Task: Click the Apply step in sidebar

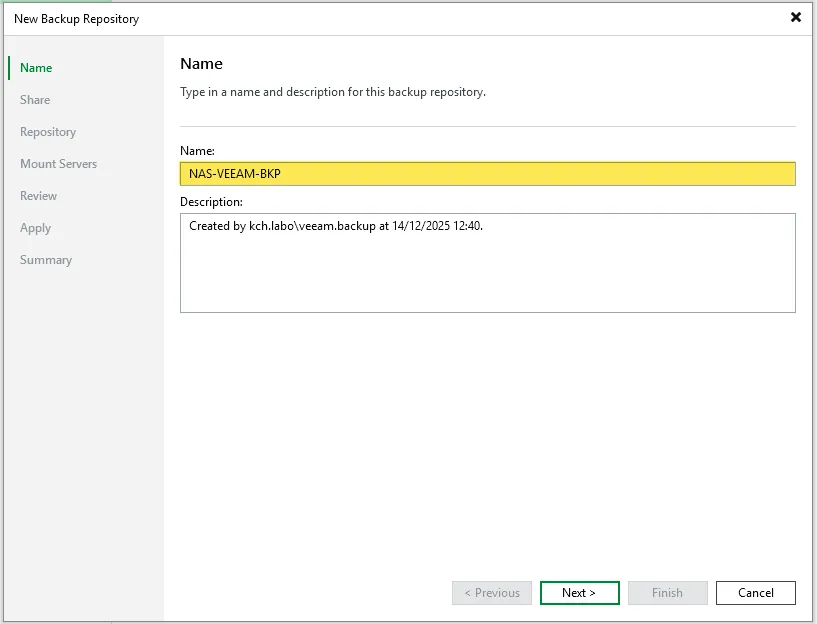Action: point(35,228)
